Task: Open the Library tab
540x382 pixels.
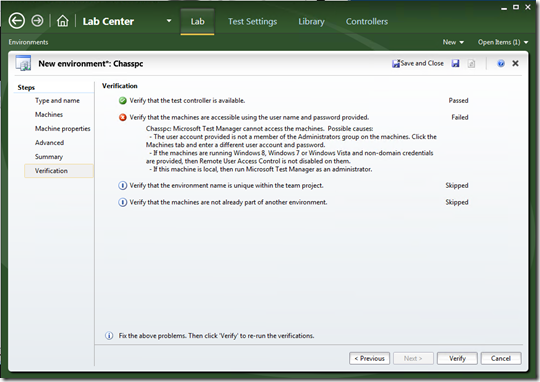Action: coord(311,22)
